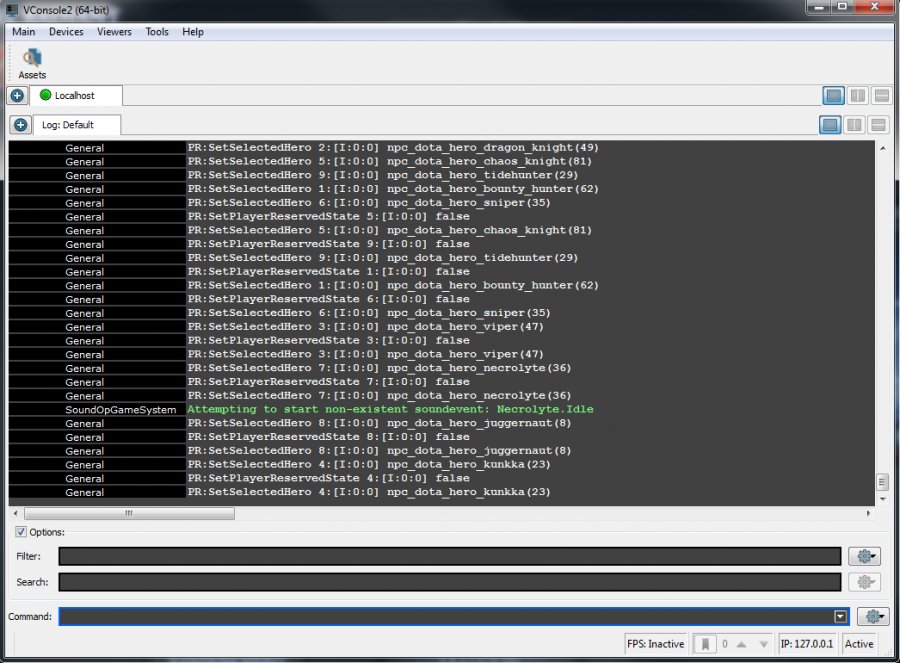Jump to previous bookmark with the up arrow
This screenshot has width=900, height=663.
click(x=743, y=644)
